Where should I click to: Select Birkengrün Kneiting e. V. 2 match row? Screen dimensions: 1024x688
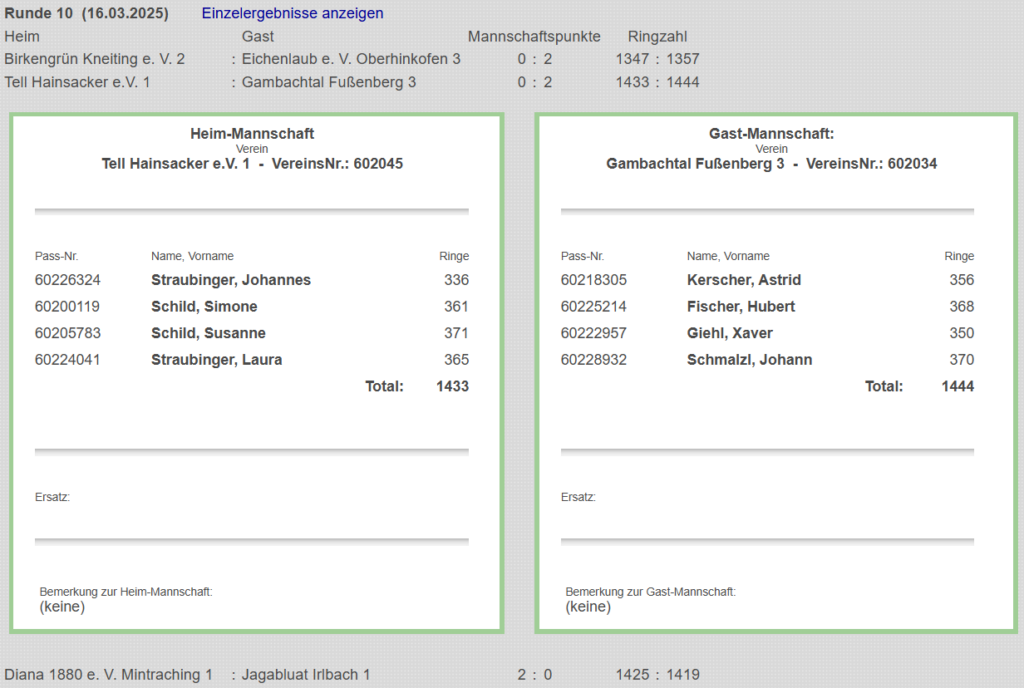pos(95,59)
